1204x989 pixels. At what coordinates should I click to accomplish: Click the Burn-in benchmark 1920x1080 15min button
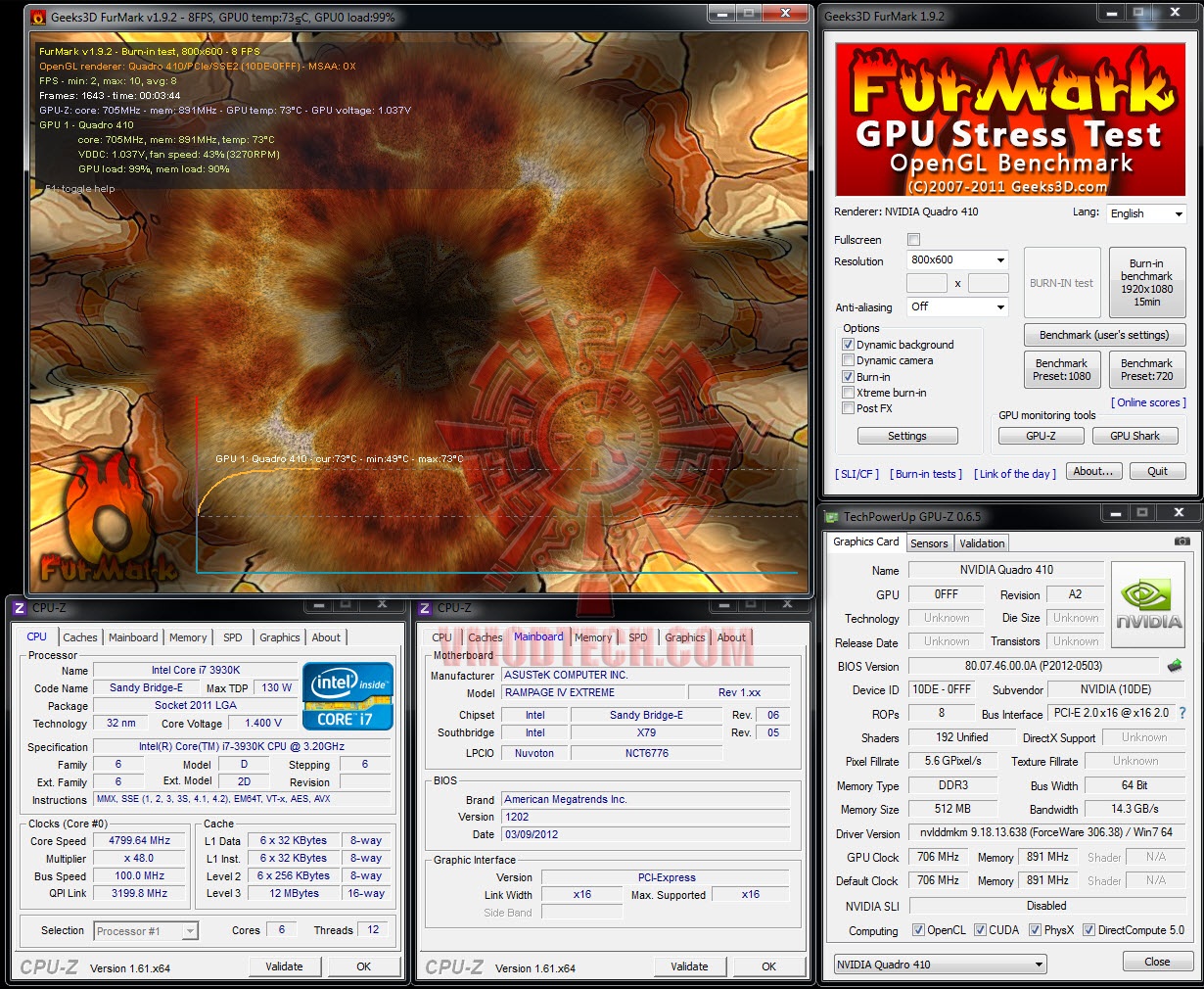pyautogui.click(x=1146, y=283)
